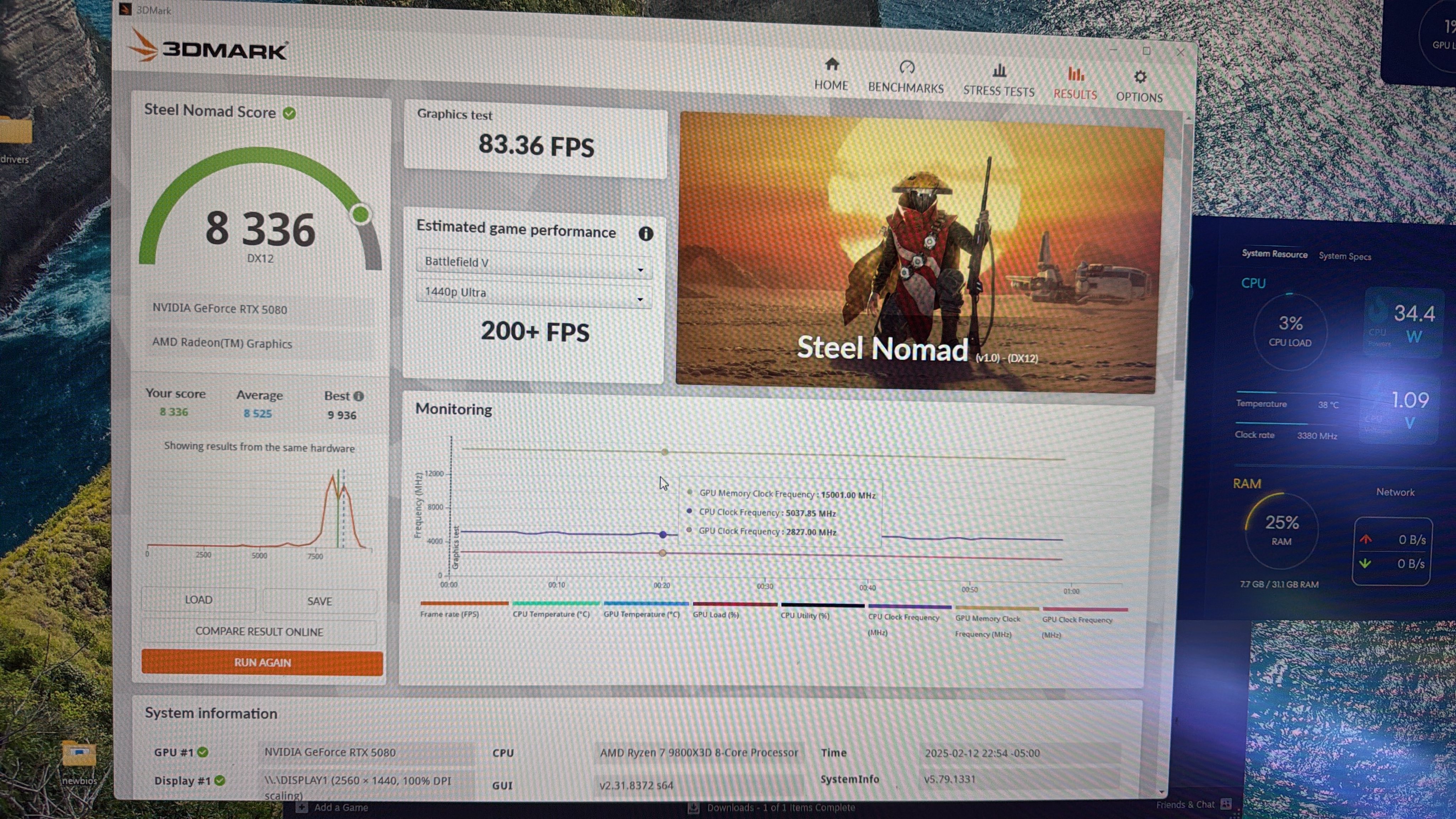1456x819 pixels.
Task: Switch to the STRESS TESTS tab
Action: 999,81
